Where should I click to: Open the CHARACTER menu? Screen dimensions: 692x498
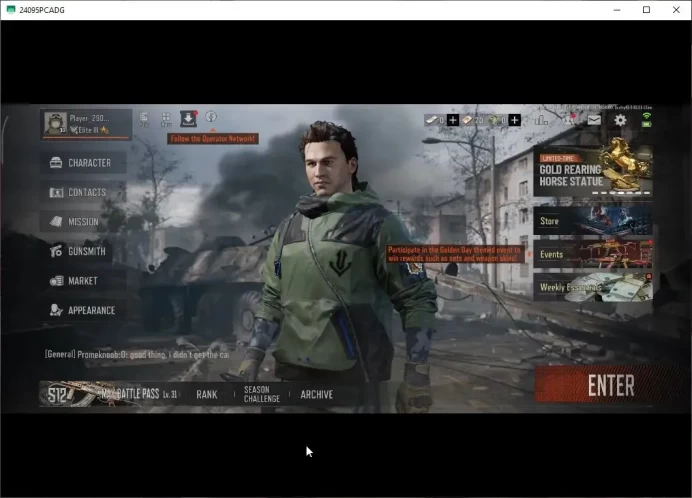83,163
